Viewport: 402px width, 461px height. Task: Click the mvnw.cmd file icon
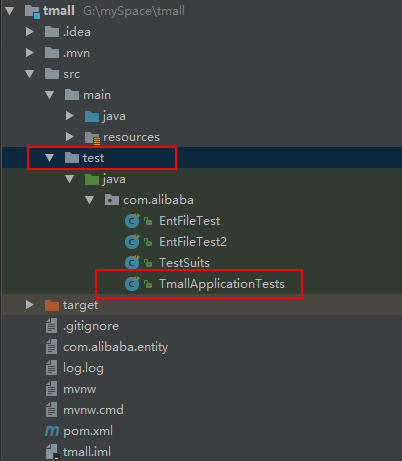tap(51, 410)
